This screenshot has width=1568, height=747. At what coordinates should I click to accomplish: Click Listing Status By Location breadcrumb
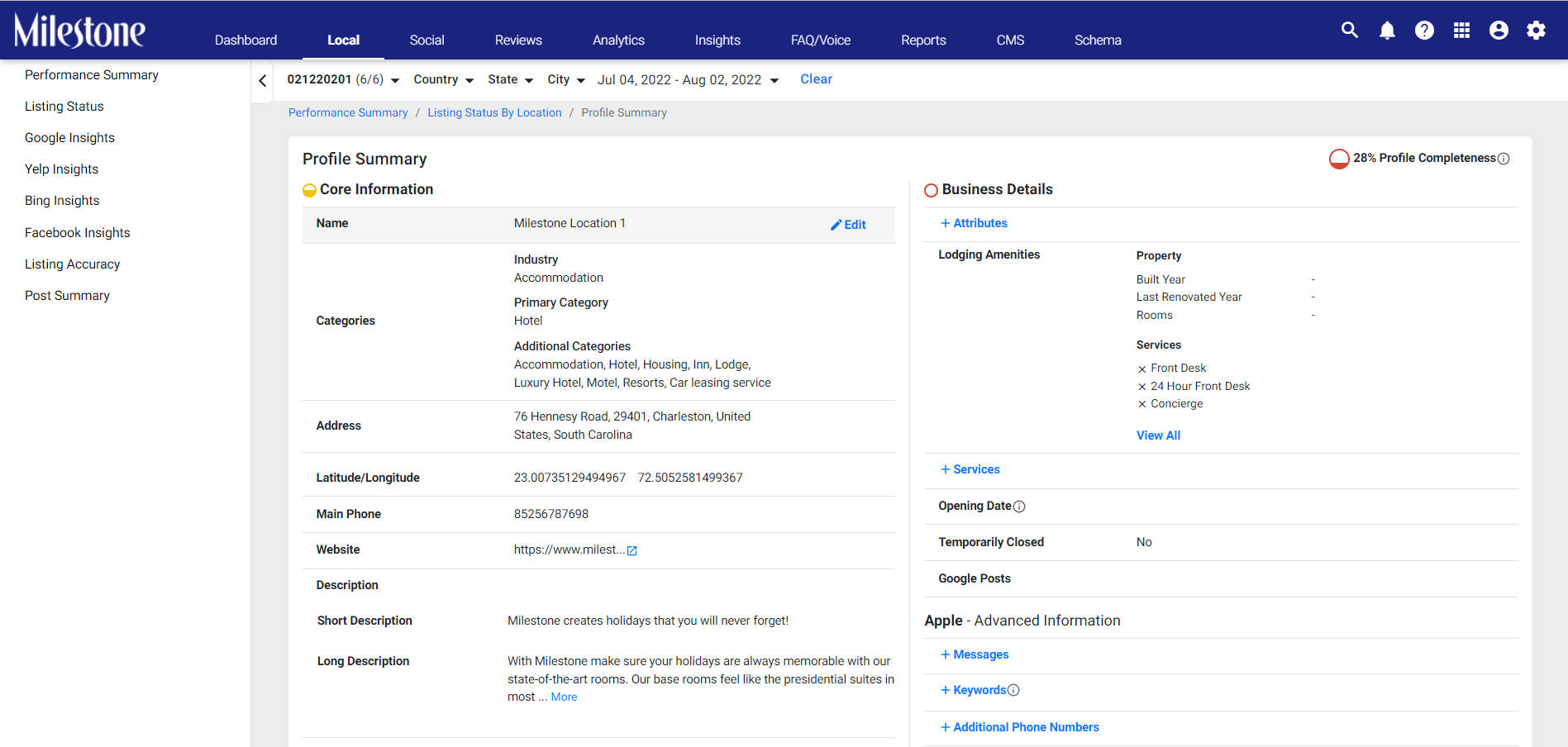[494, 112]
